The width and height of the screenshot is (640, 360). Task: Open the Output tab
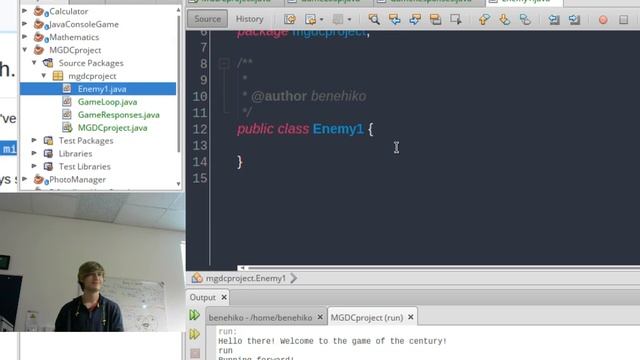click(202, 297)
